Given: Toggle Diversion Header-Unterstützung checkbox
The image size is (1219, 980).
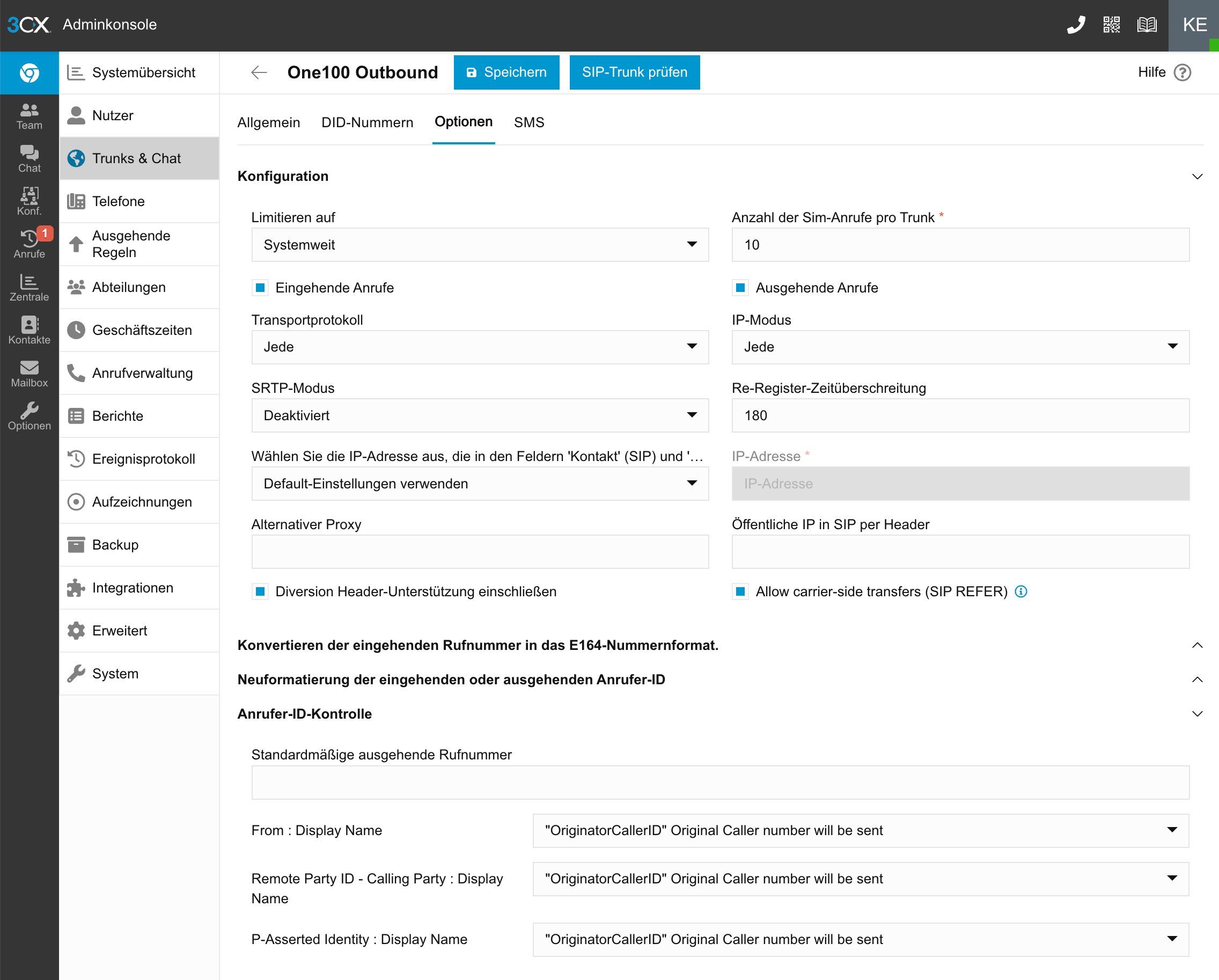Looking at the screenshot, I should pos(260,591).
